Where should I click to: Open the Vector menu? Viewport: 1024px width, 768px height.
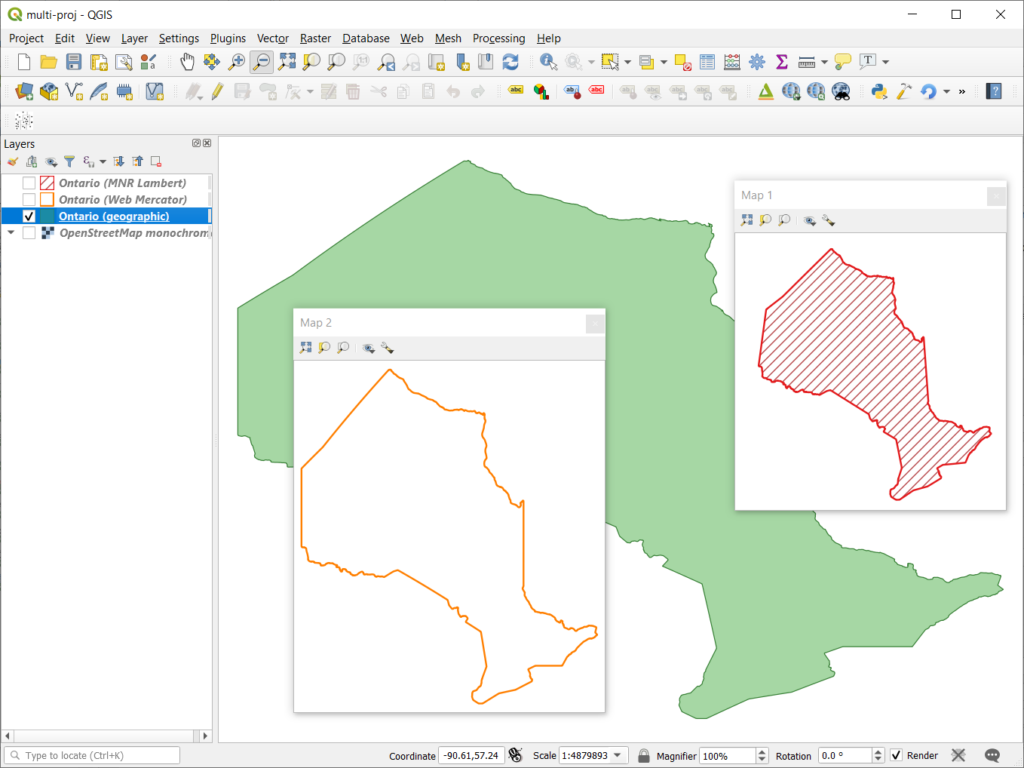[272, 38]
